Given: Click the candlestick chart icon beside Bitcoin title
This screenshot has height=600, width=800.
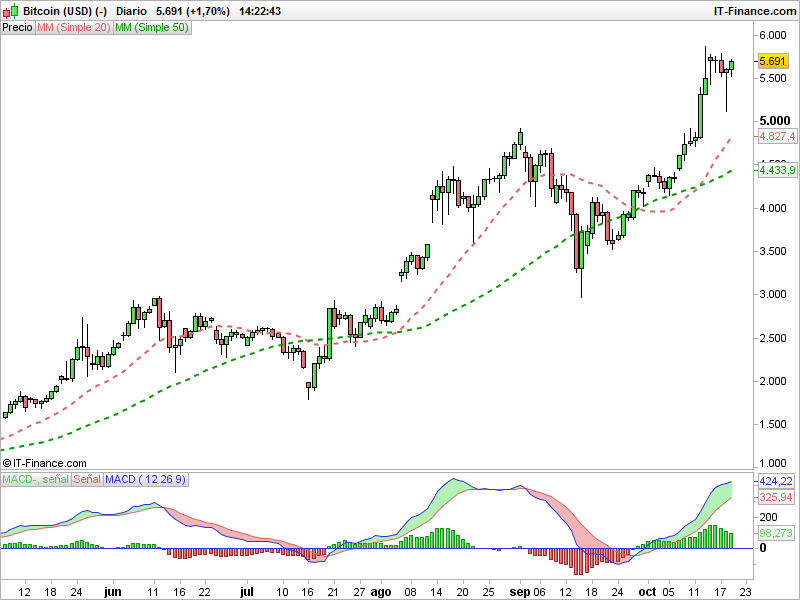Looking at the screenshot, I should [10, 11].
